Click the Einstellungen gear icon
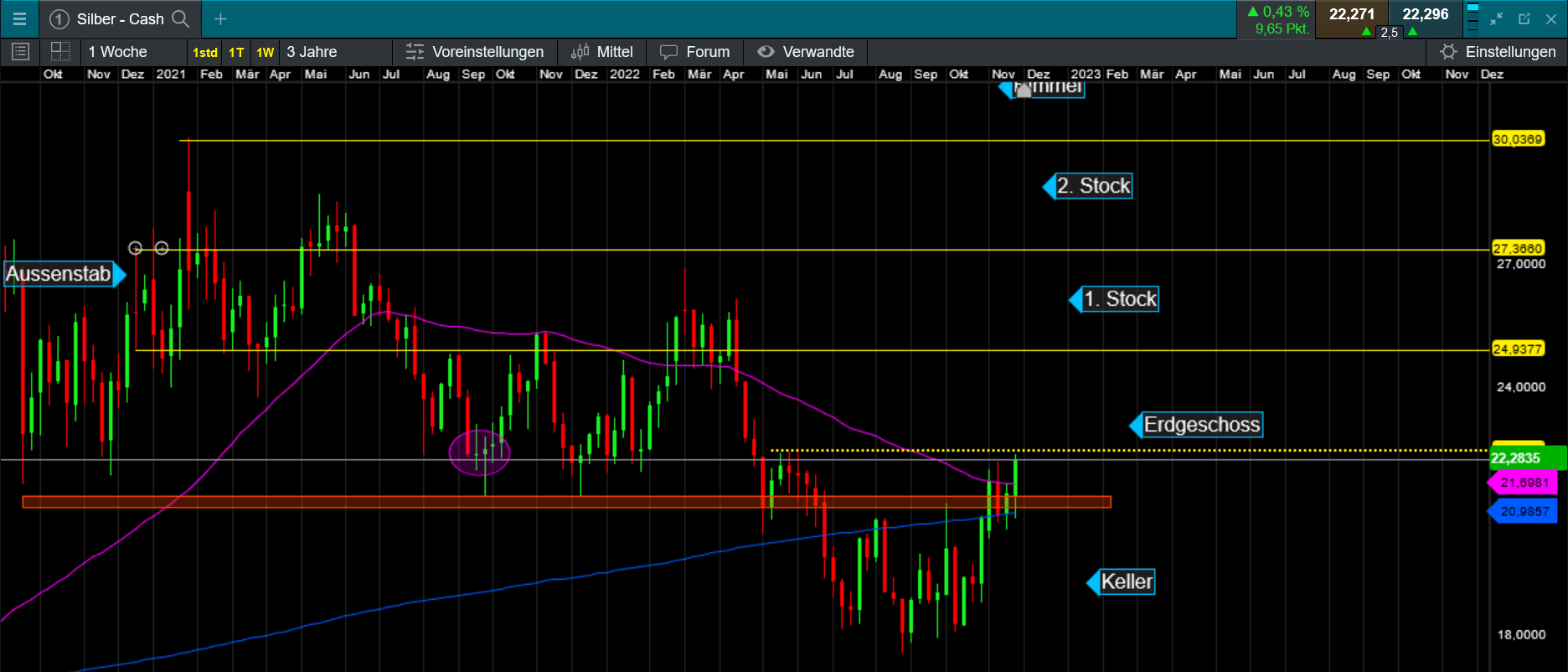Viewport: 1568px width, 672px height. [x=1448, y=52]
